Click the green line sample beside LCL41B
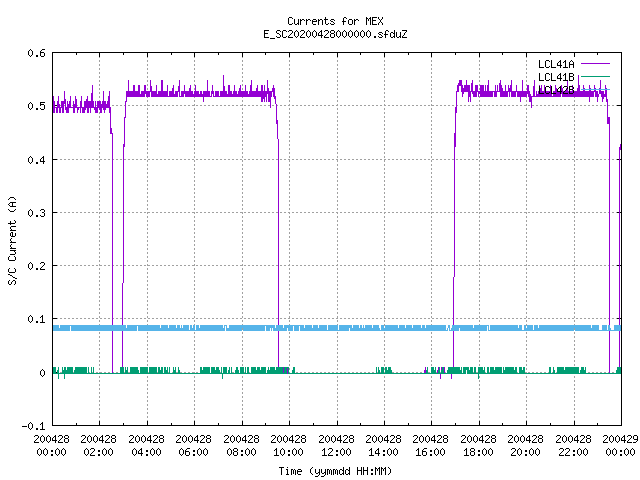 click(x=595, y=76)
